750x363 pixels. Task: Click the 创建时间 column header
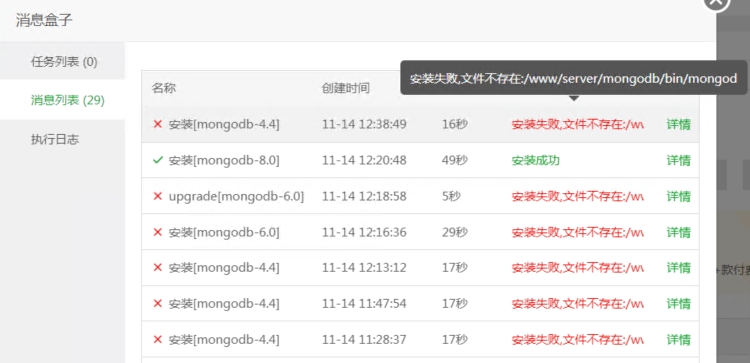click(x=346, y=88)
